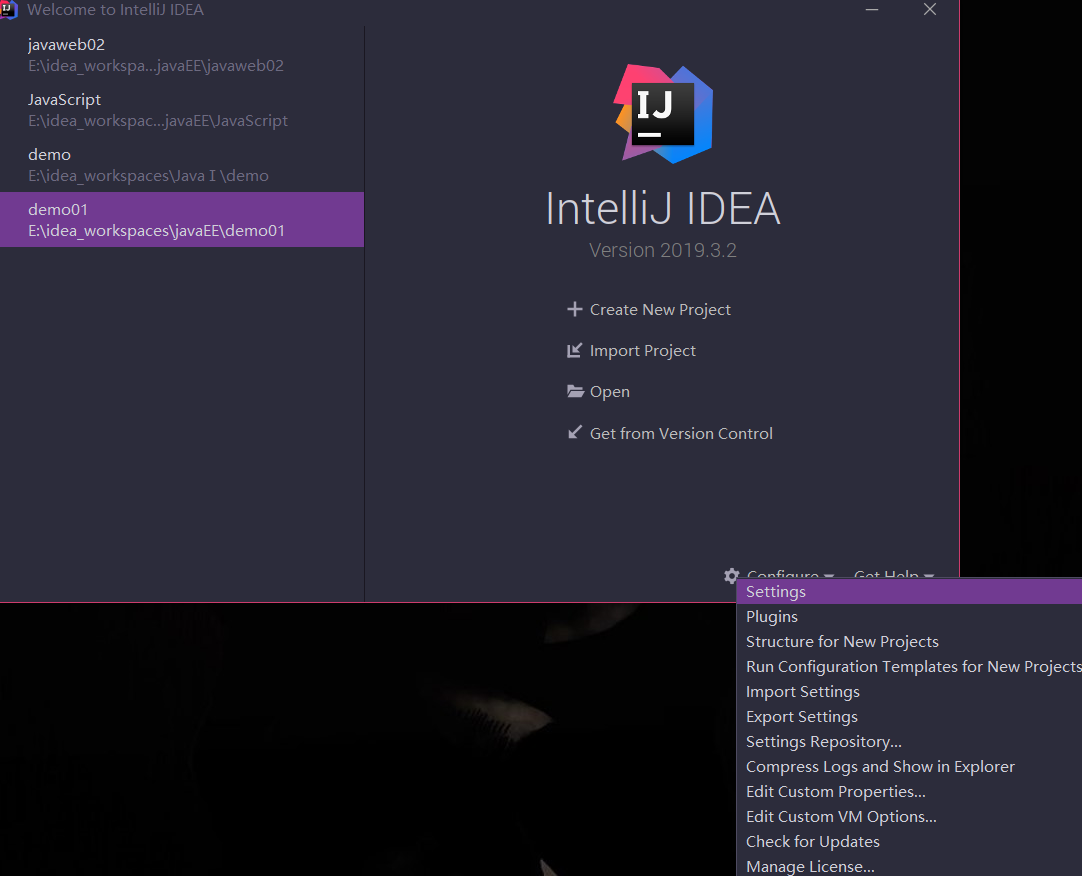Screen dimensions: 1082x876
Task: Click Open to browse for a project
Action: click(x=609, y=391)
